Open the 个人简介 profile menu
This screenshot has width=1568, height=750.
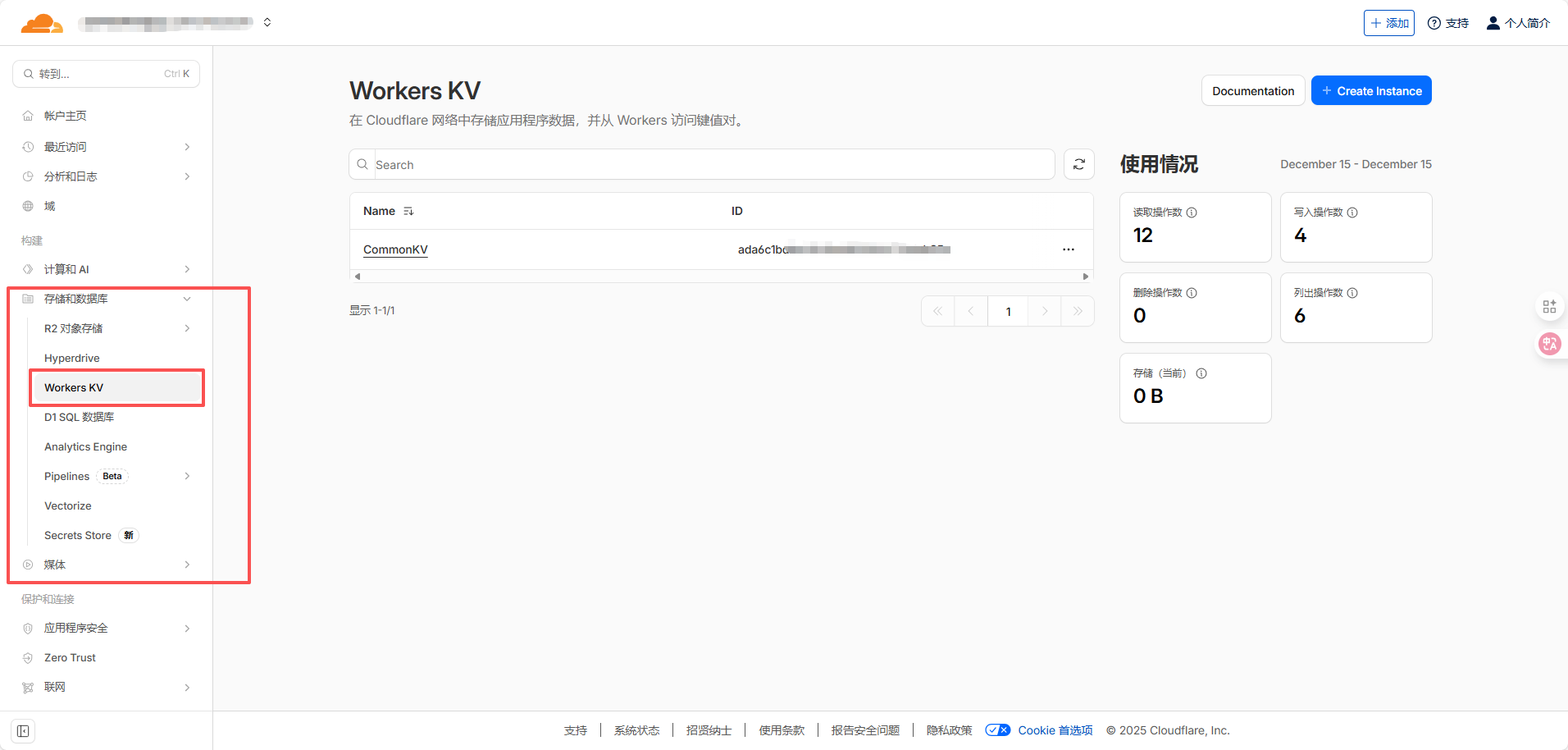pos(1518,23)
